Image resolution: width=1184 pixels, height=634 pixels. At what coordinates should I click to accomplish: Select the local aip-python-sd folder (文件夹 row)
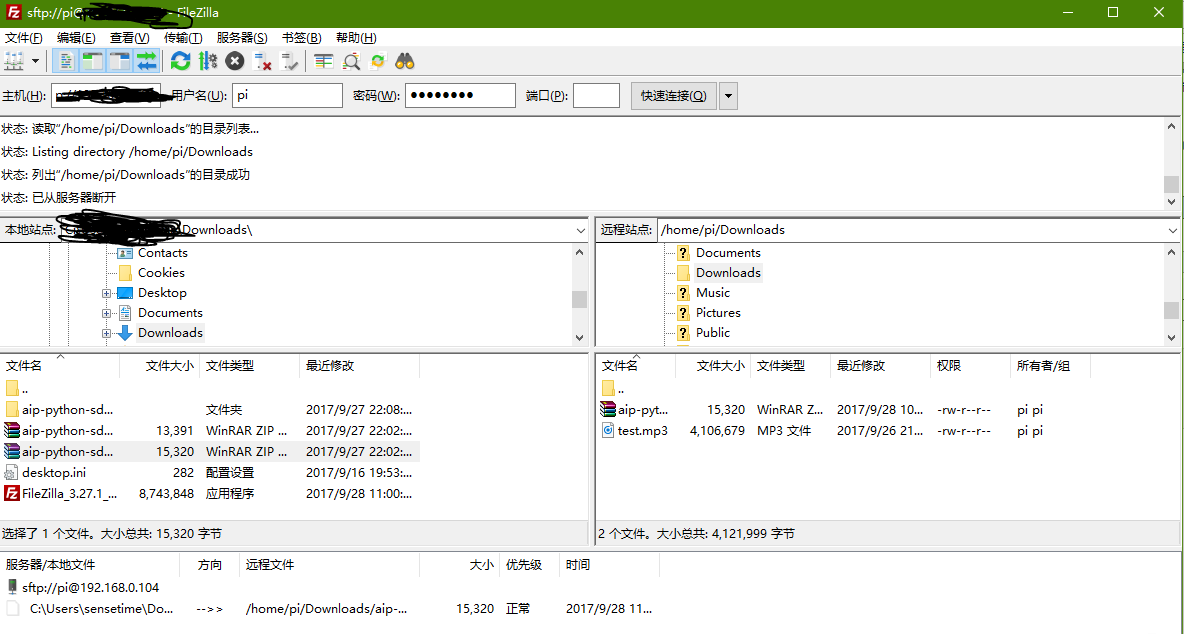pyautogui.click(x=210, y=410)
